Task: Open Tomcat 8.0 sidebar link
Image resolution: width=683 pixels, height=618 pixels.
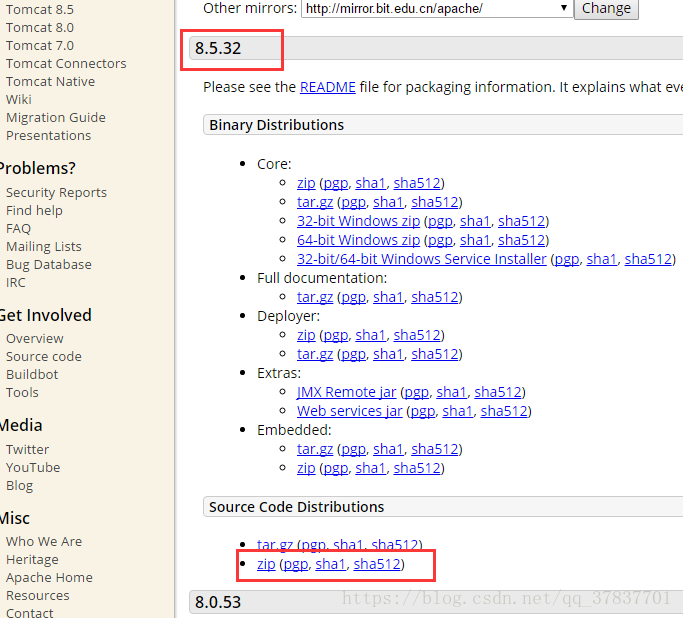Action: tap(40, 27)
